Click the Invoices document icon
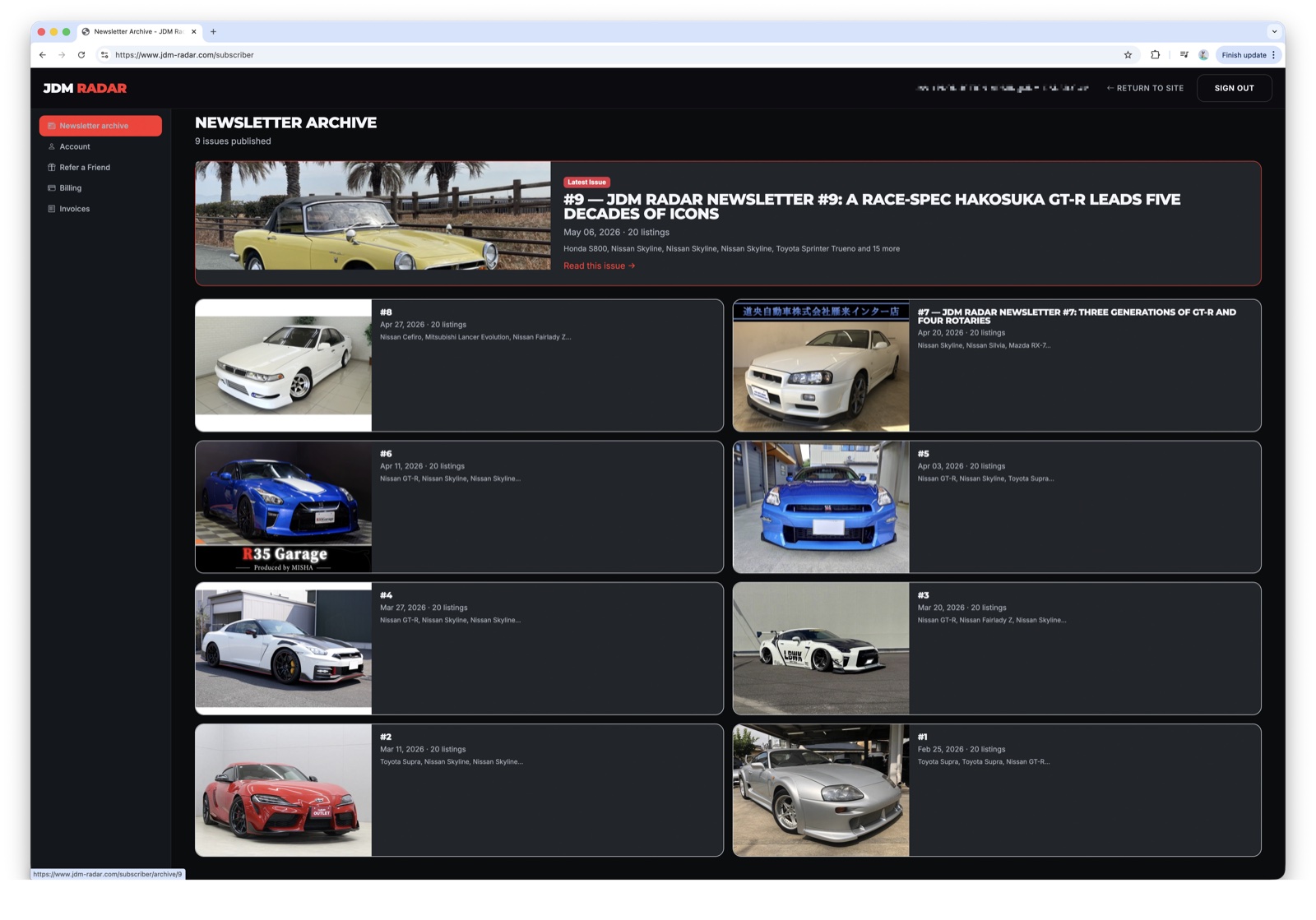 pyautogui.click(x=51, y=209)
